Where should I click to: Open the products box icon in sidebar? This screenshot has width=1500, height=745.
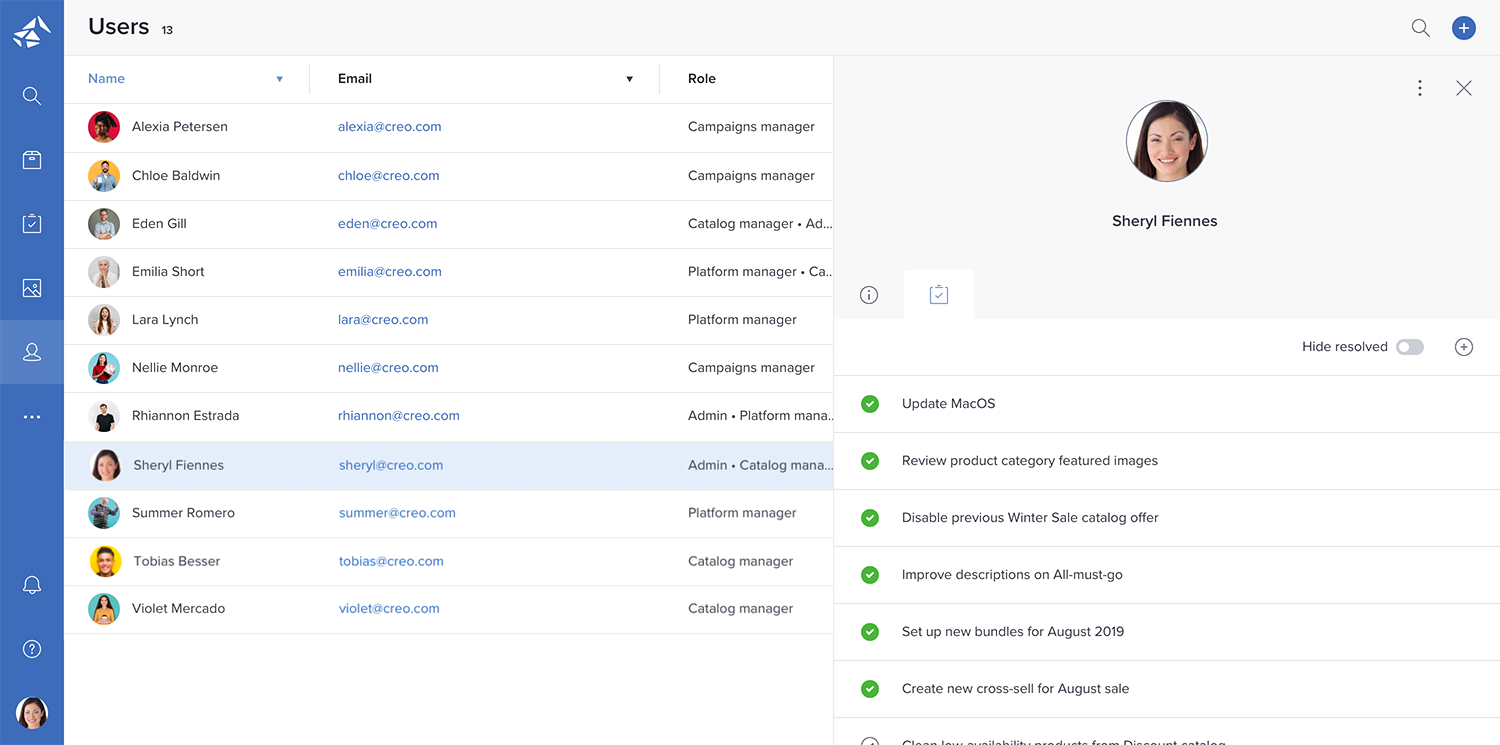coord(32,160)
